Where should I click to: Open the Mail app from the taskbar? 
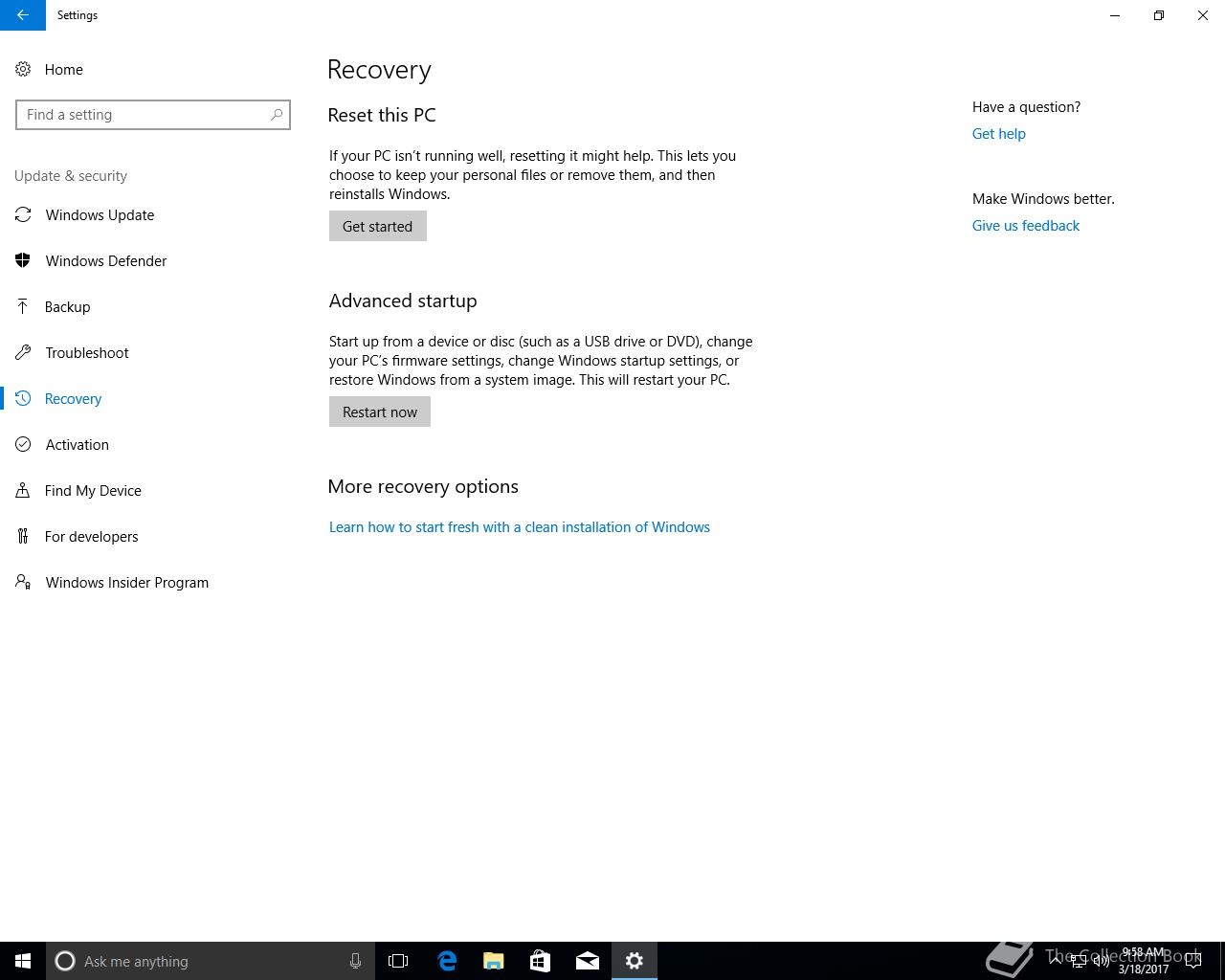pos(588,961)
